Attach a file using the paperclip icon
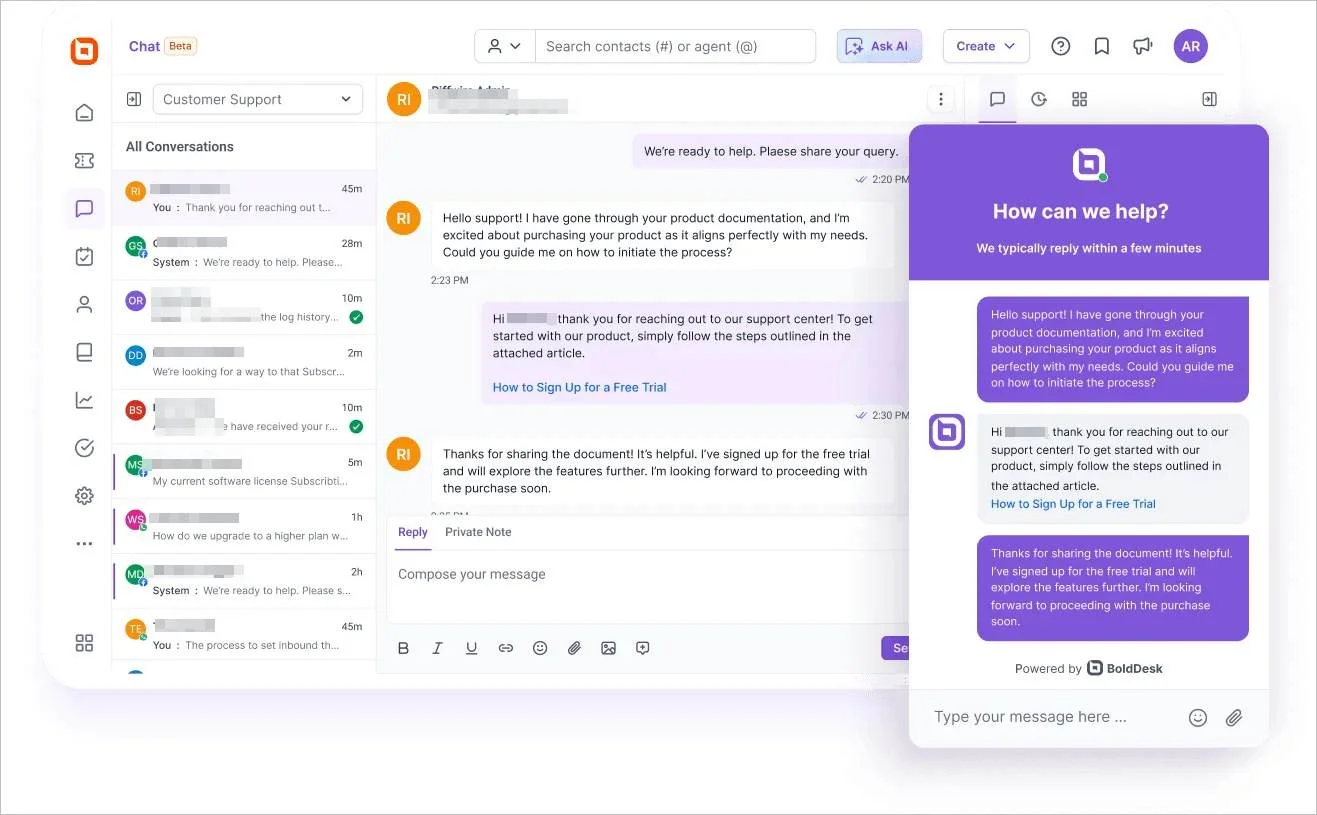The image size is (1317, 815). (x=574, y=647)
